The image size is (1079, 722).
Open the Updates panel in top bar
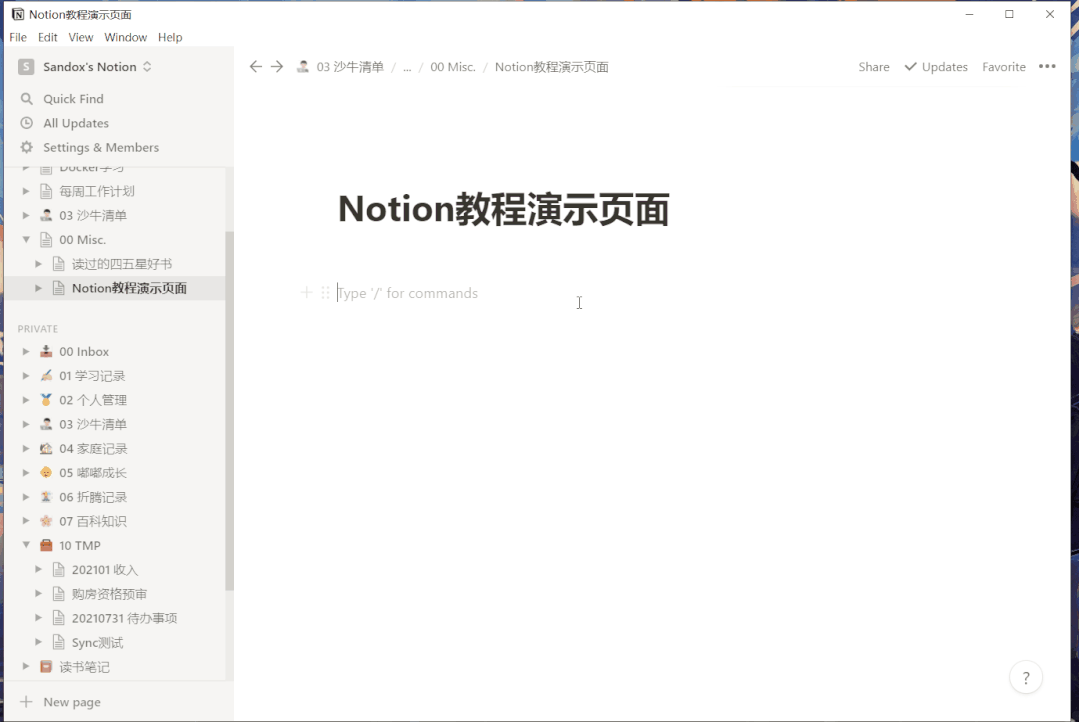pyautogui.click(x=936, y=67)
